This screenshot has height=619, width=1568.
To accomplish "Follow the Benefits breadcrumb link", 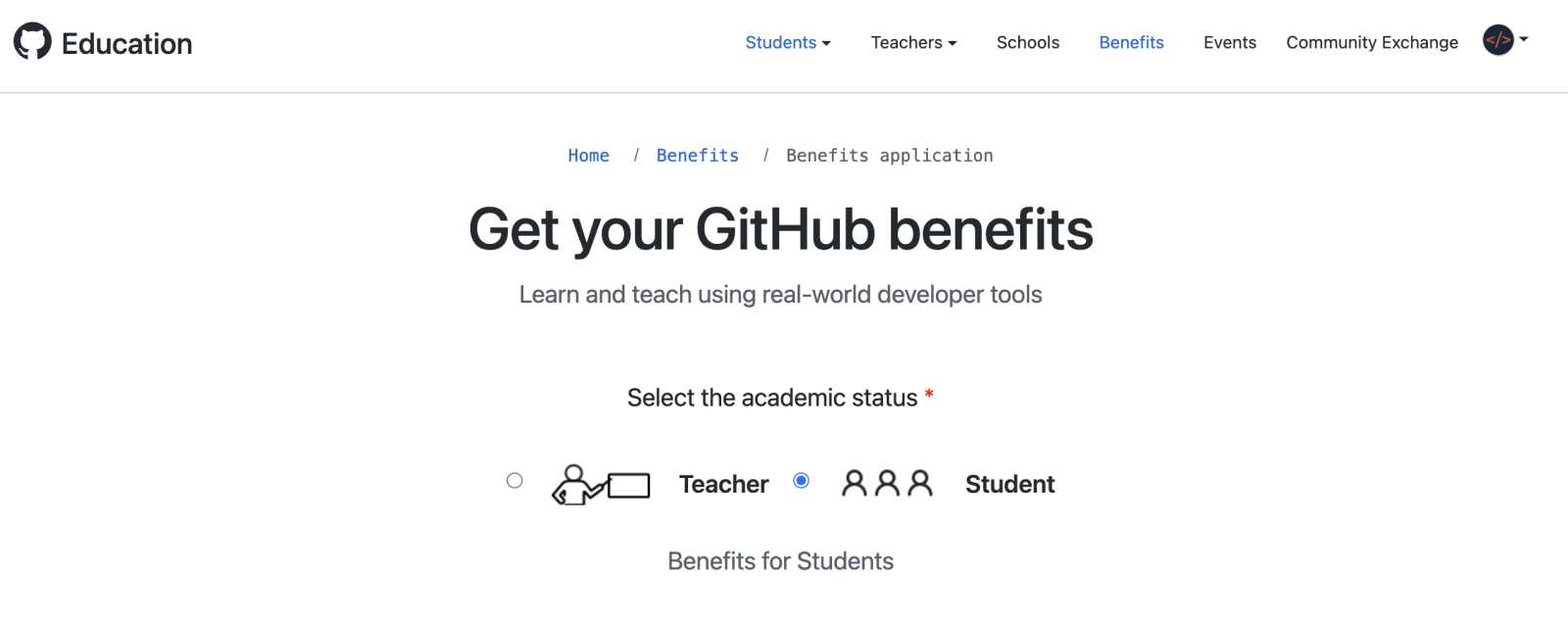I will pyautogui.click(x=698, y=155).
